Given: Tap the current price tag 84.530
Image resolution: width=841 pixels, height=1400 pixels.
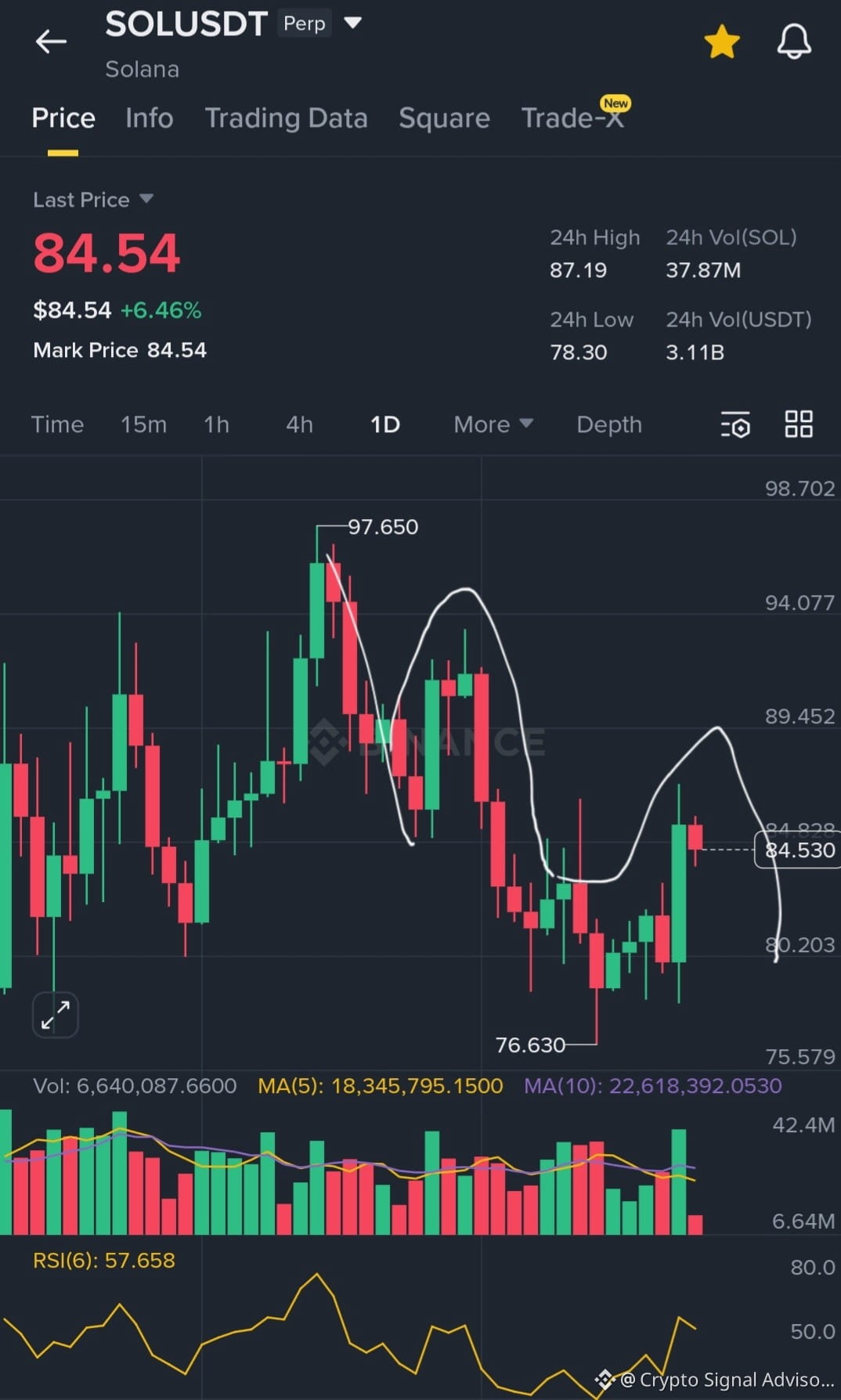Looking at the screenshot, I should pos(797,850).
